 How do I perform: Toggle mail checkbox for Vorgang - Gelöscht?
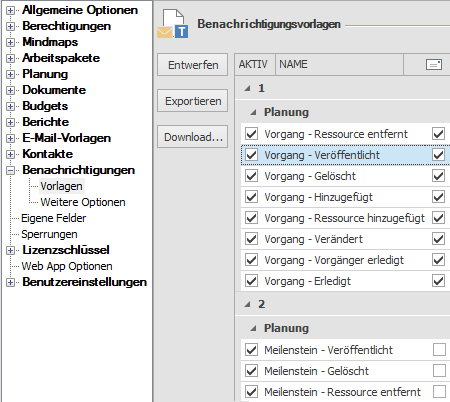[439, 176]
